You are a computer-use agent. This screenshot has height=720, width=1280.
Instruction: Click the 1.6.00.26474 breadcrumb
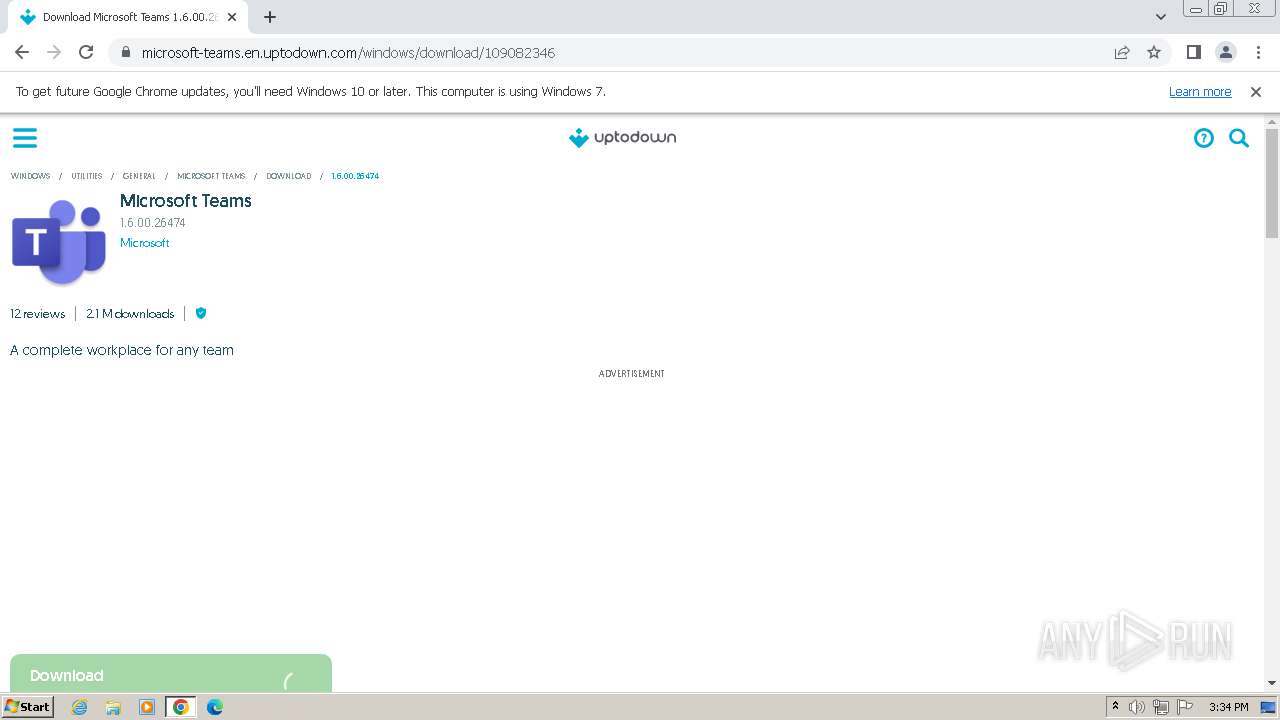355,176
